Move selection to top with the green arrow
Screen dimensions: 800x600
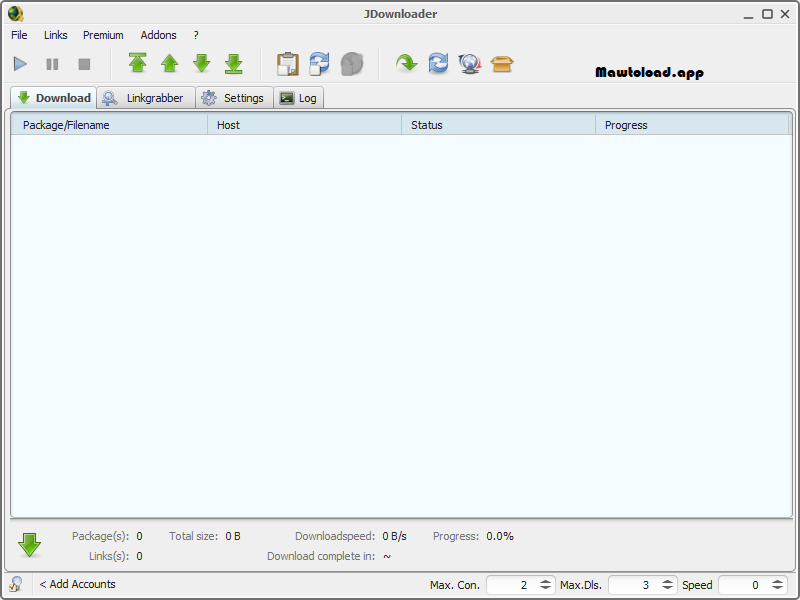pos(138,63)
